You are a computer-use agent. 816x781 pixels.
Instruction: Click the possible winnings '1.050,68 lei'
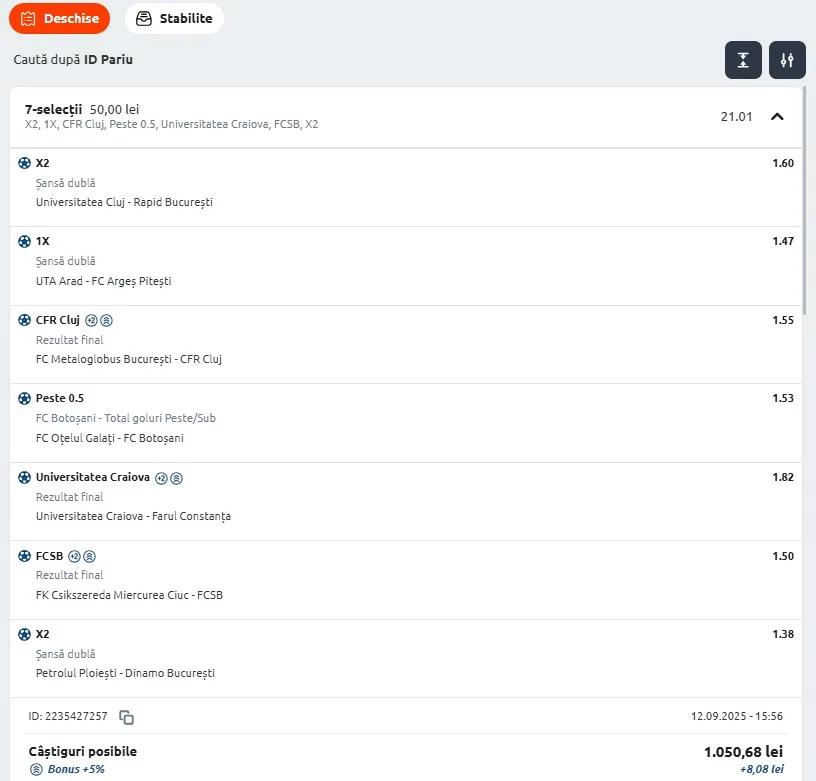[743, 752]
